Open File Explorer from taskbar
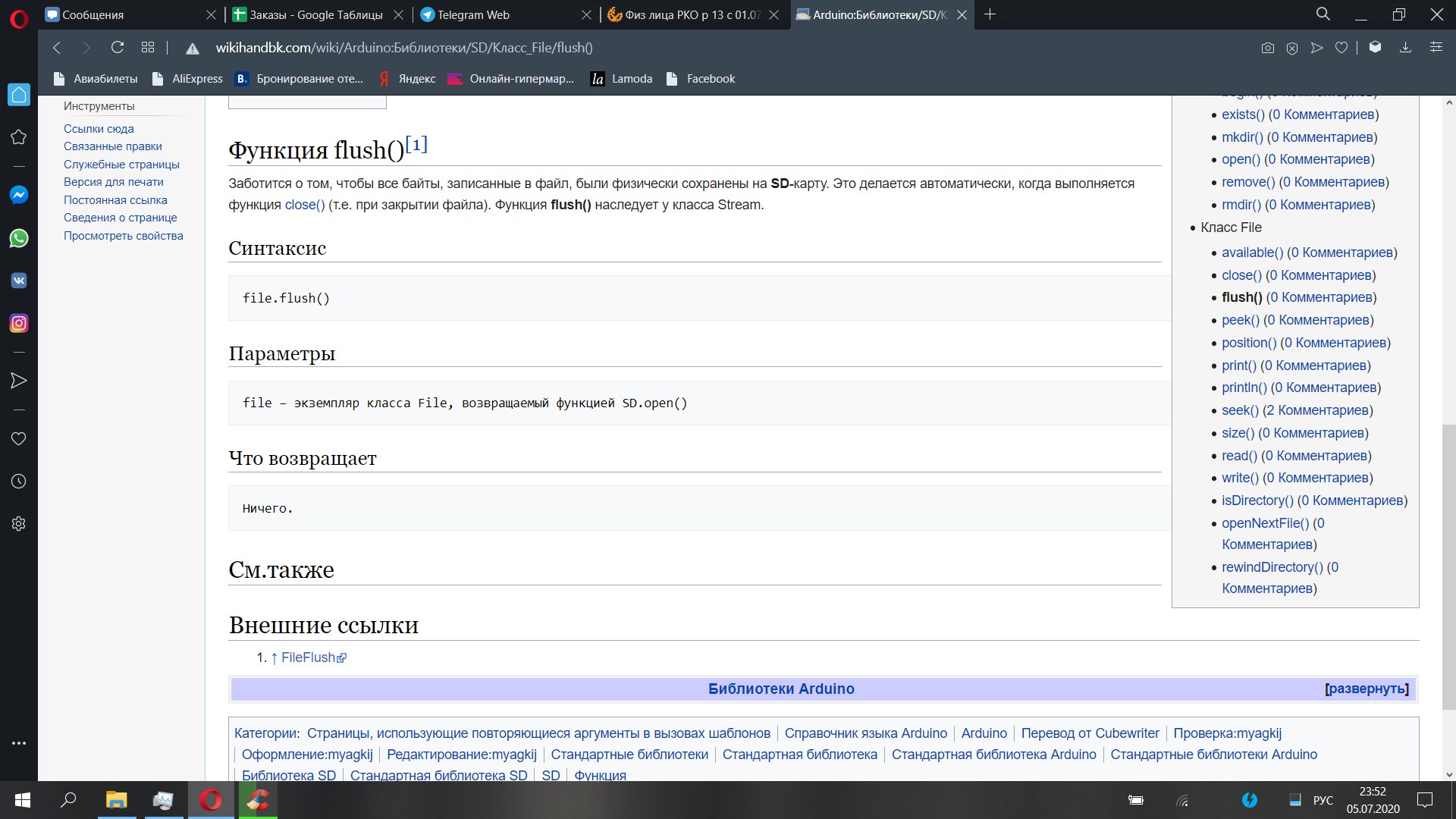This screenshot has width=1456, height=819. (116, 800)
